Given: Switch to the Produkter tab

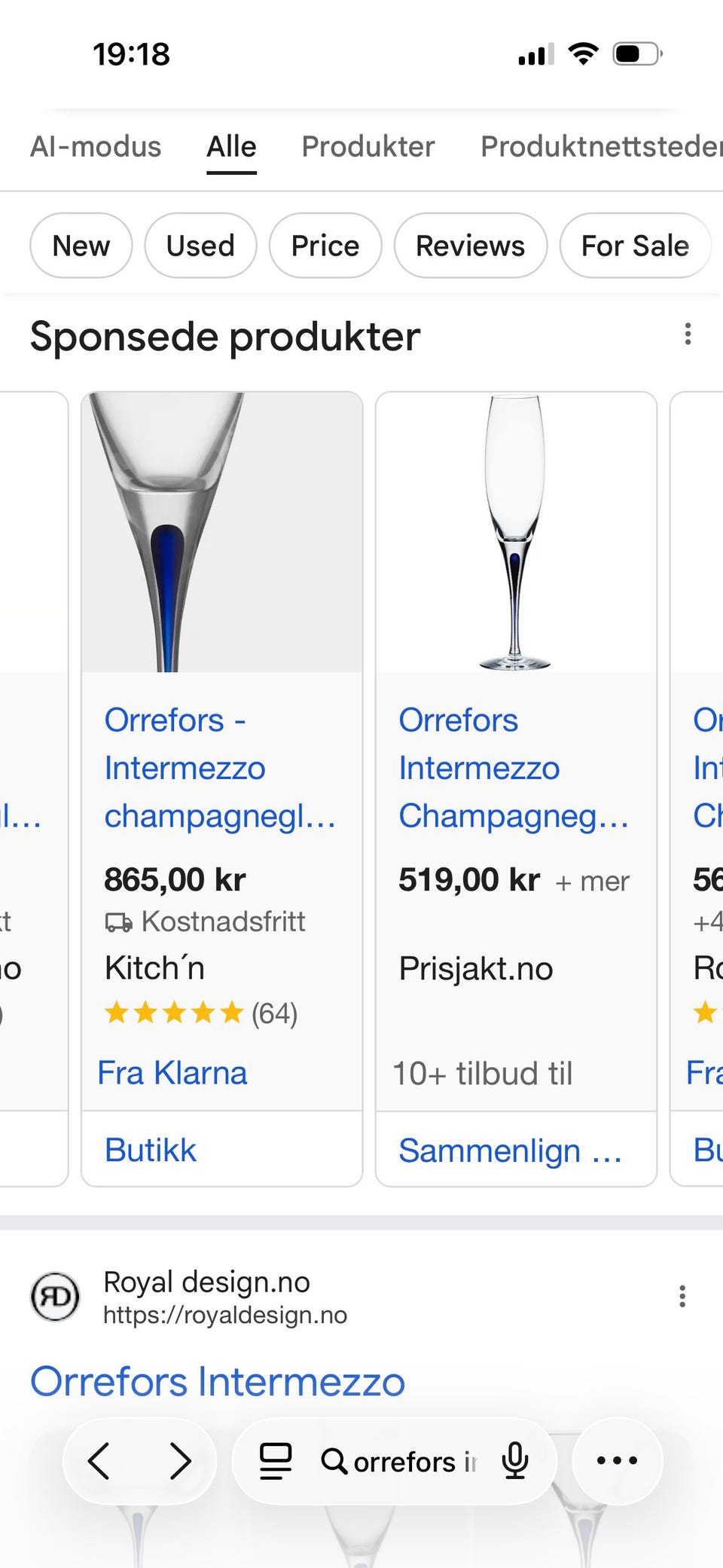Looking at the screenshot, I should tap(368, 146).
